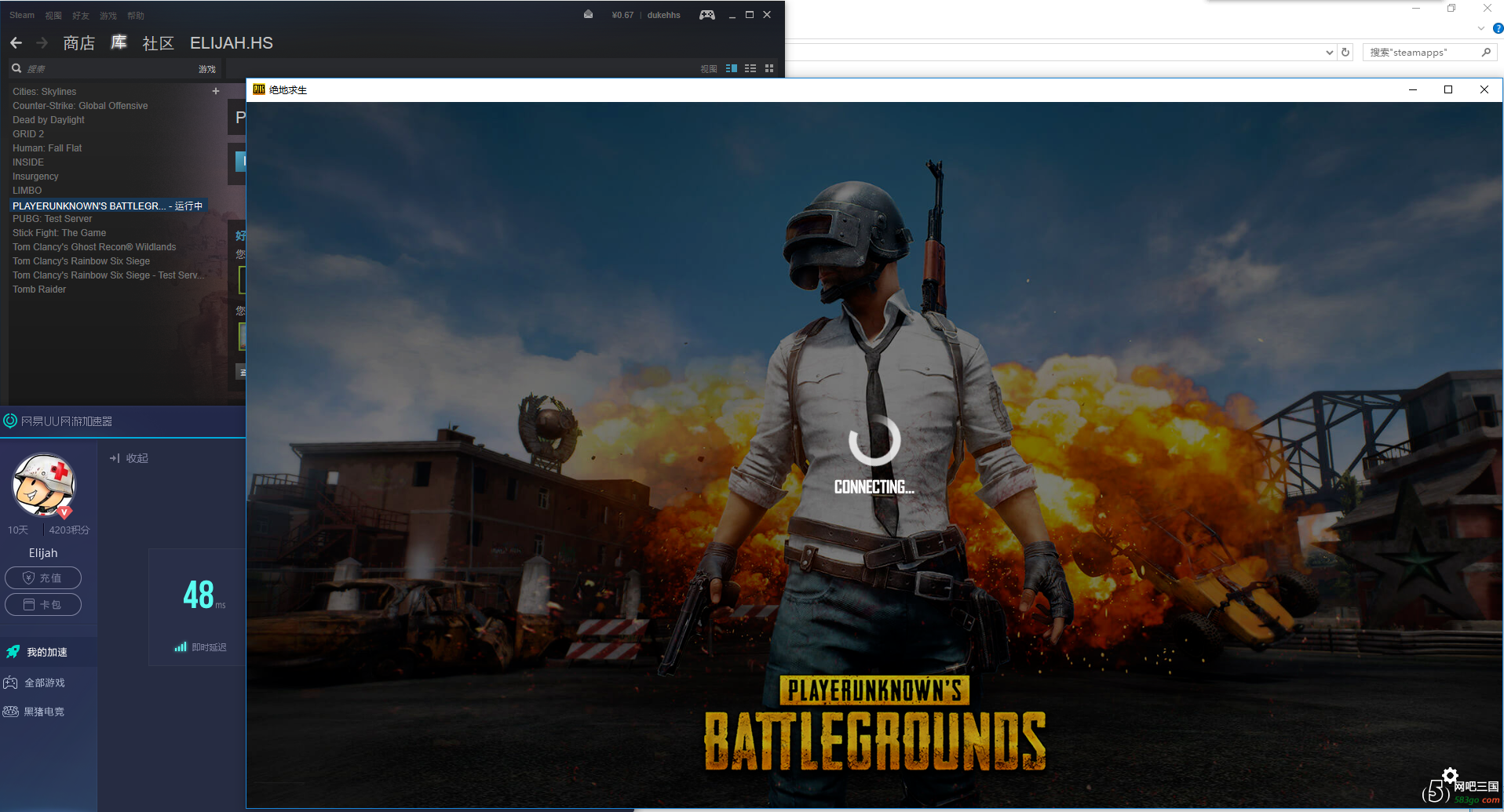Viewport: 1504px width, 812px height.
Task: Switch Steam library to grid view
Action: pos(769,69)
